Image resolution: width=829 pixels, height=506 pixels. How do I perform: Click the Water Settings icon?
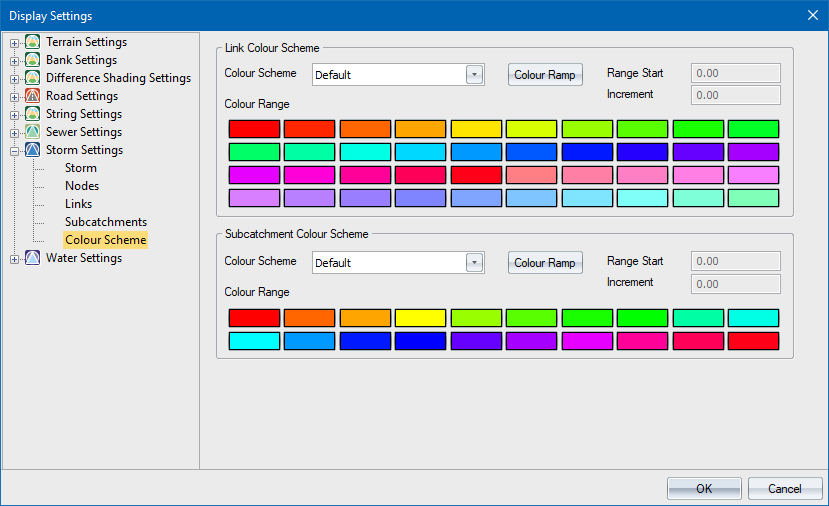(x=33, y=258)
